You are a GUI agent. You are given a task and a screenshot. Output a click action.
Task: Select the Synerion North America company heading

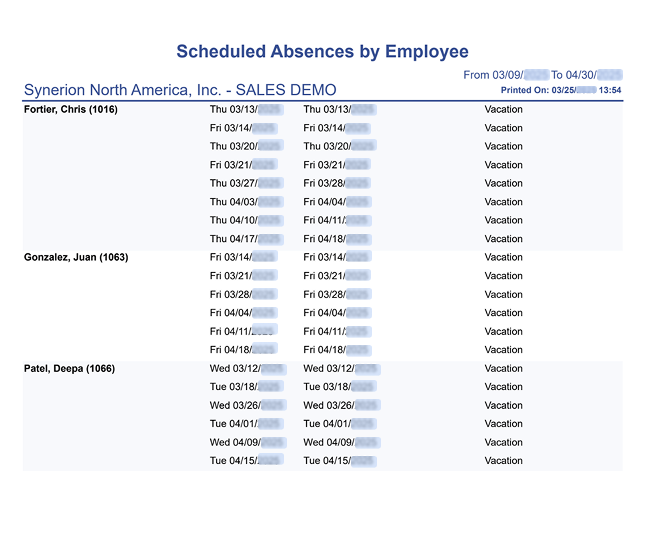coord(180,90)
